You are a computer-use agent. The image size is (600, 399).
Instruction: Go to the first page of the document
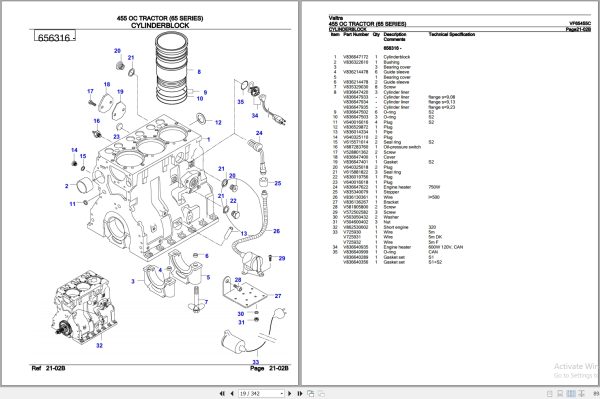222,393
